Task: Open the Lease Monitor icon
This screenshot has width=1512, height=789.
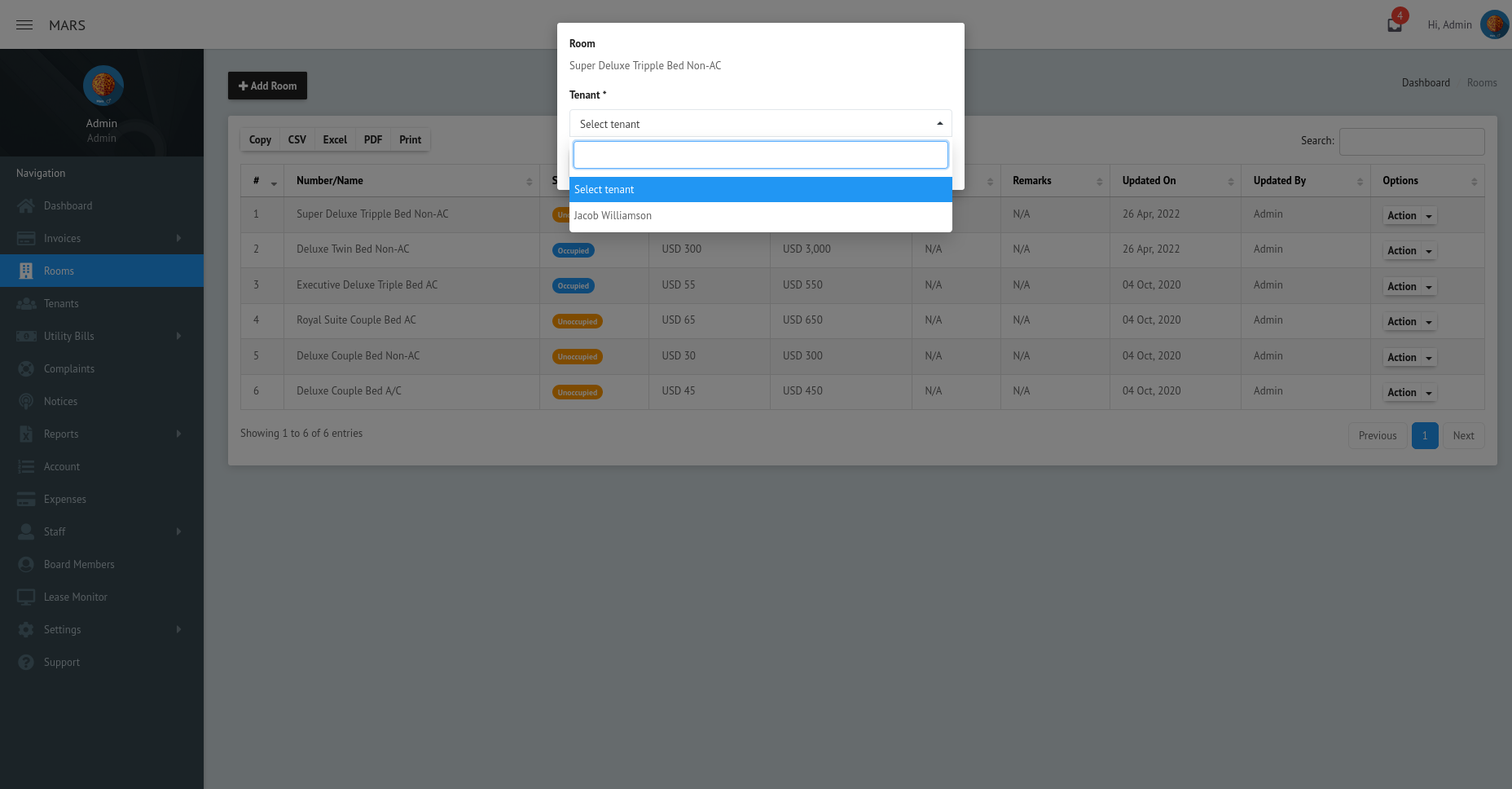Action: coord(27,597)
